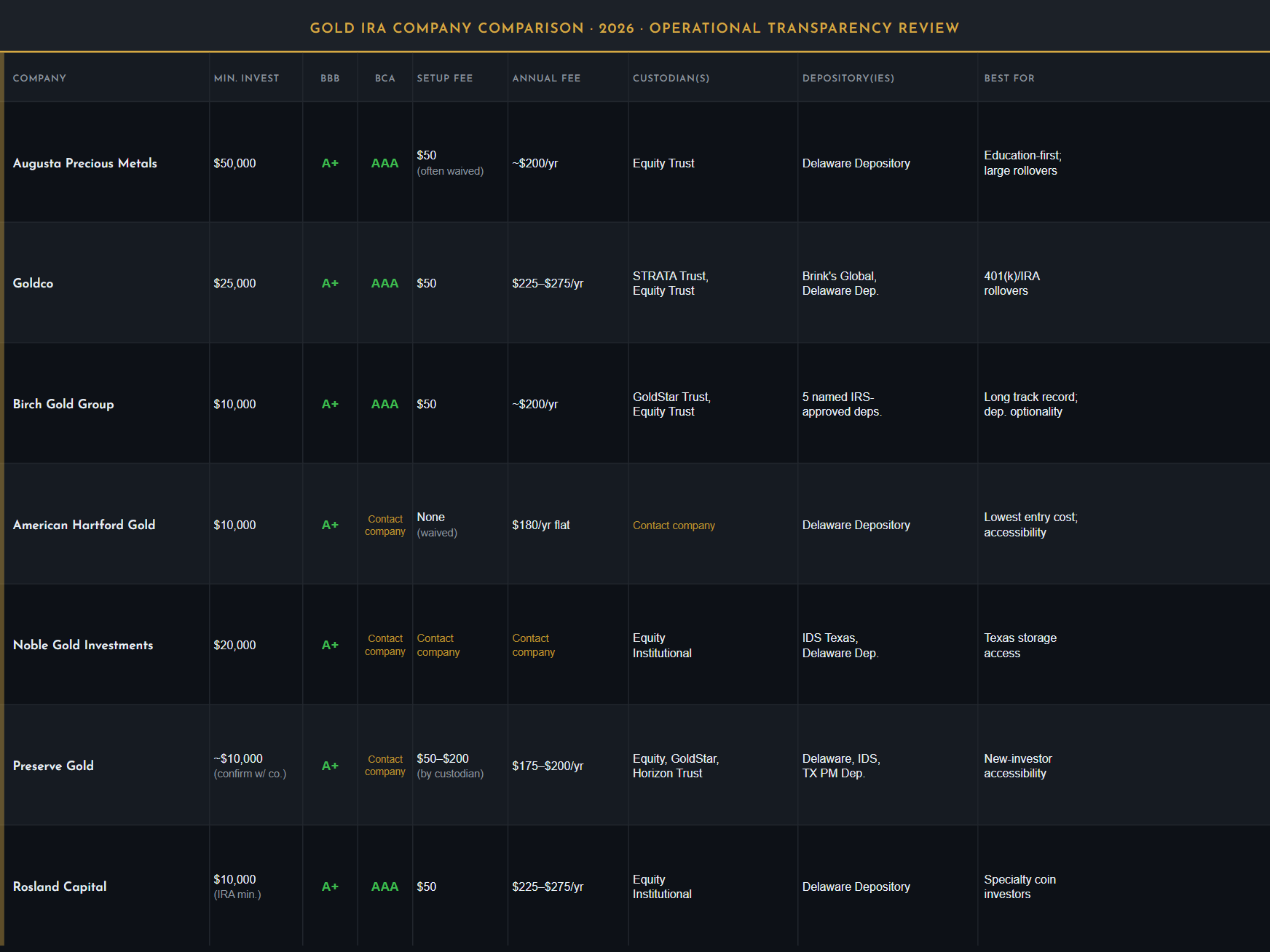Viewport: 1270px width, 952px height.
Task: Click Noble Gold's setup fee Contact company
Action: tap(438, 645)
